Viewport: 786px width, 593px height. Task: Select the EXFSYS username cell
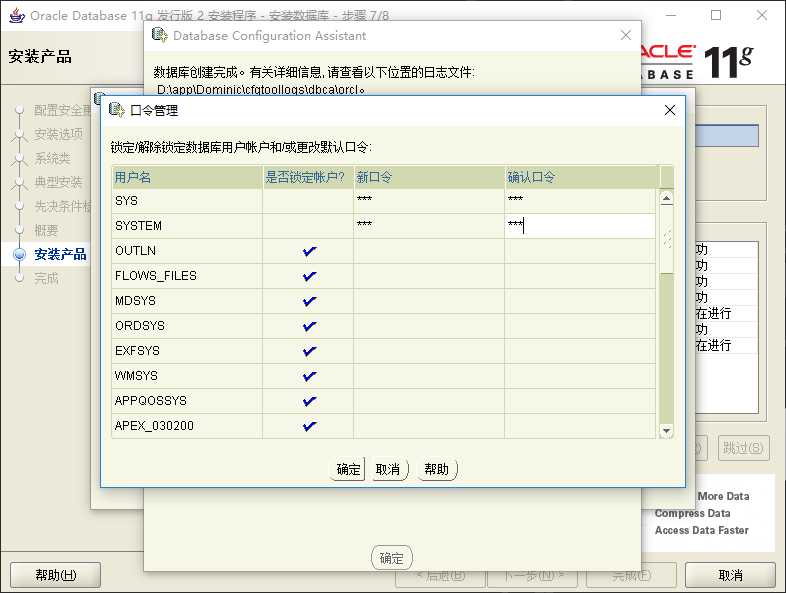(x=187, y=351)
